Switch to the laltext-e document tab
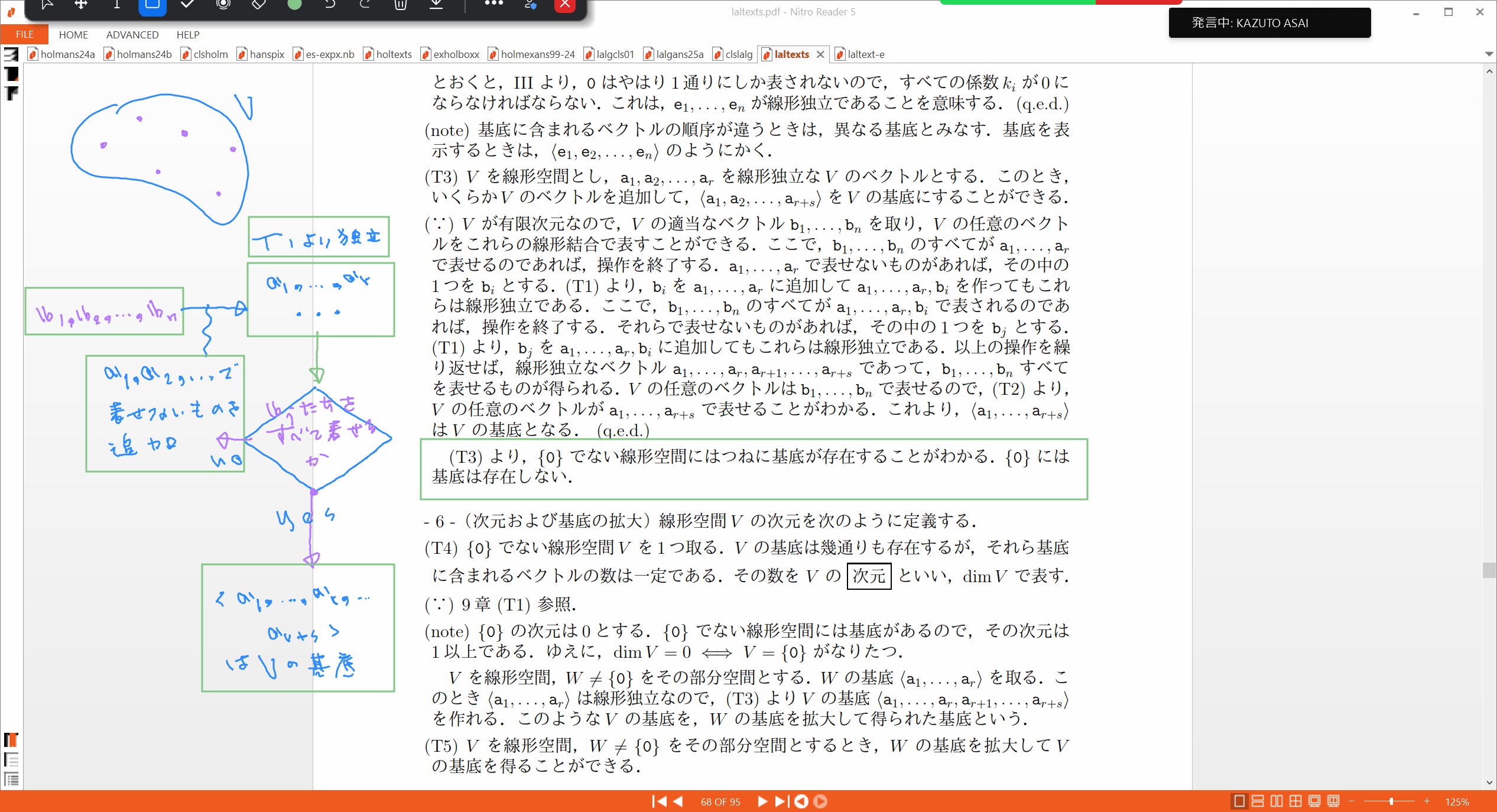The width and height of the screenshot is (1497, 812). (x=860, y=54)
